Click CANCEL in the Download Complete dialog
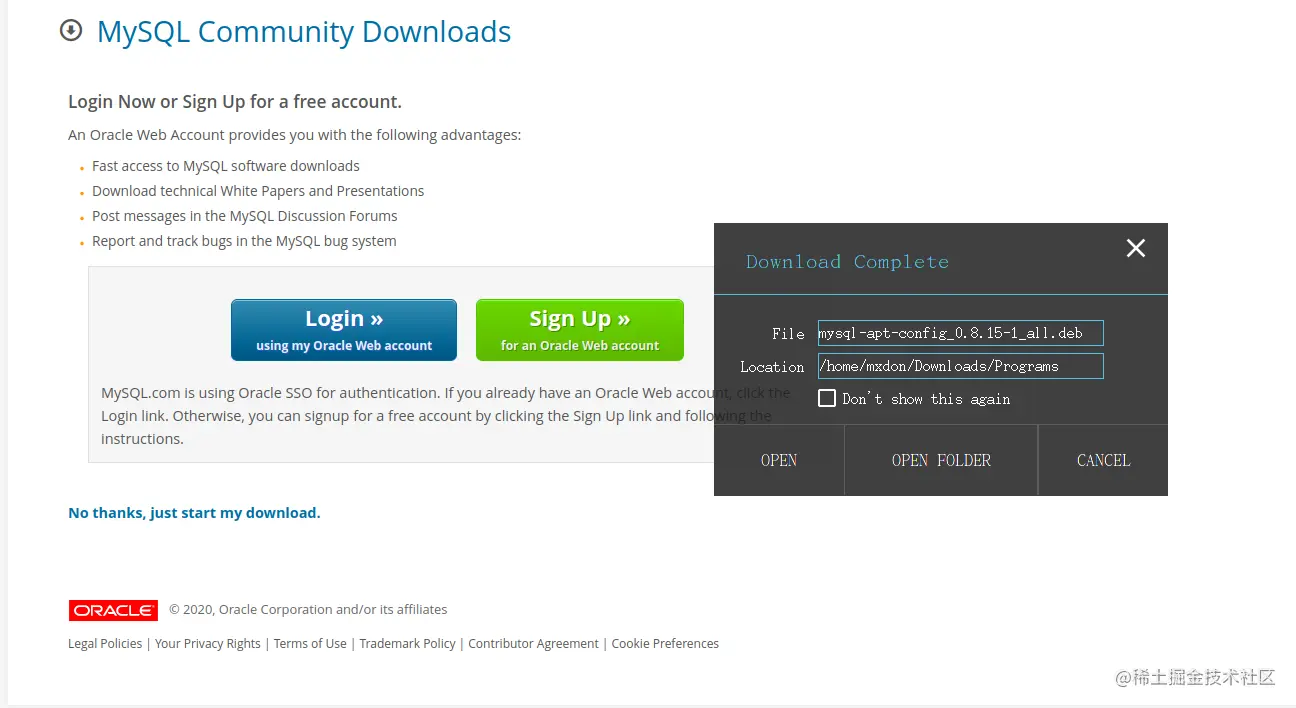The image size is (1296, 708). click(x=1103, y=460)
